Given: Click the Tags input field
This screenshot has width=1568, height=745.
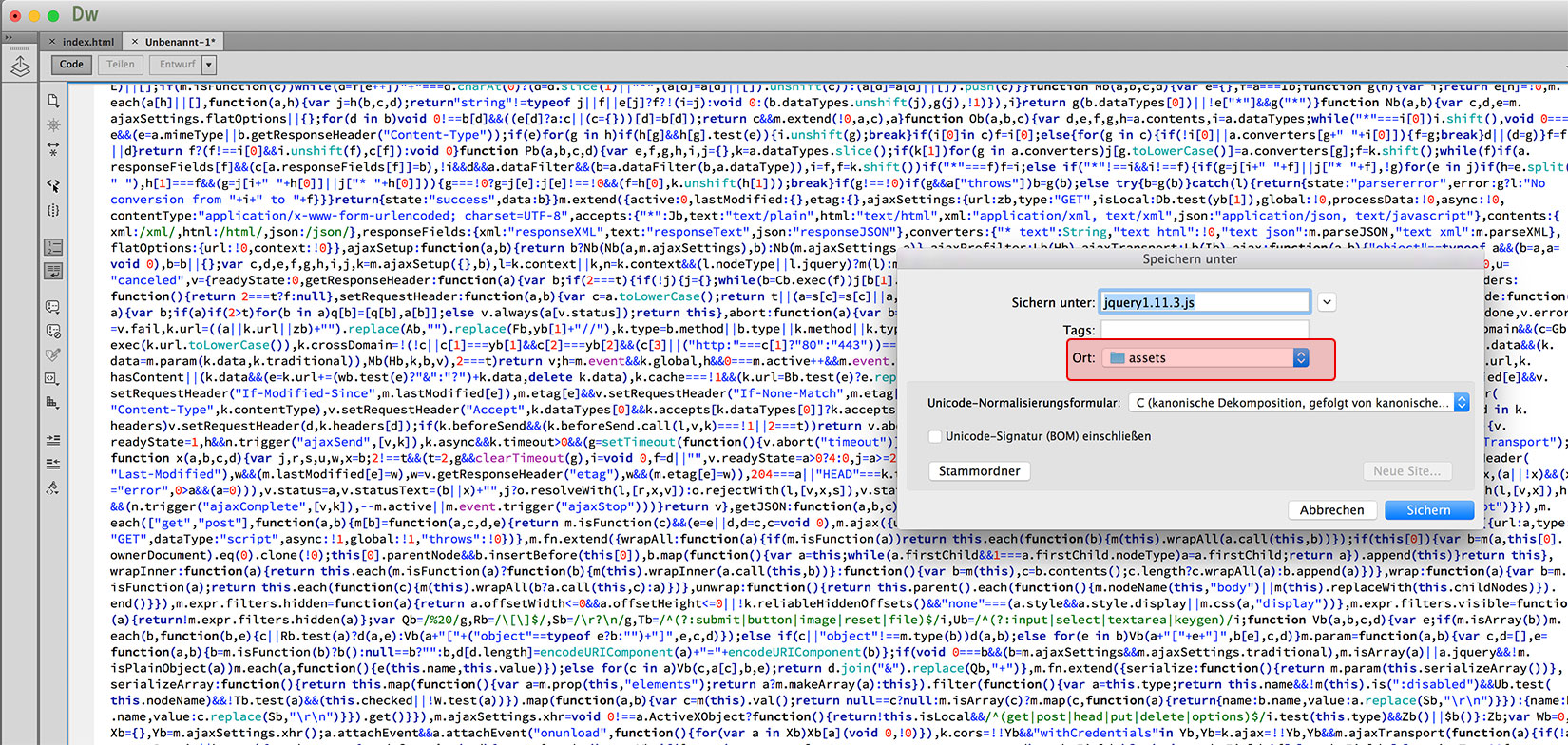Looking at the screenshot, I should click(1204, 330).
